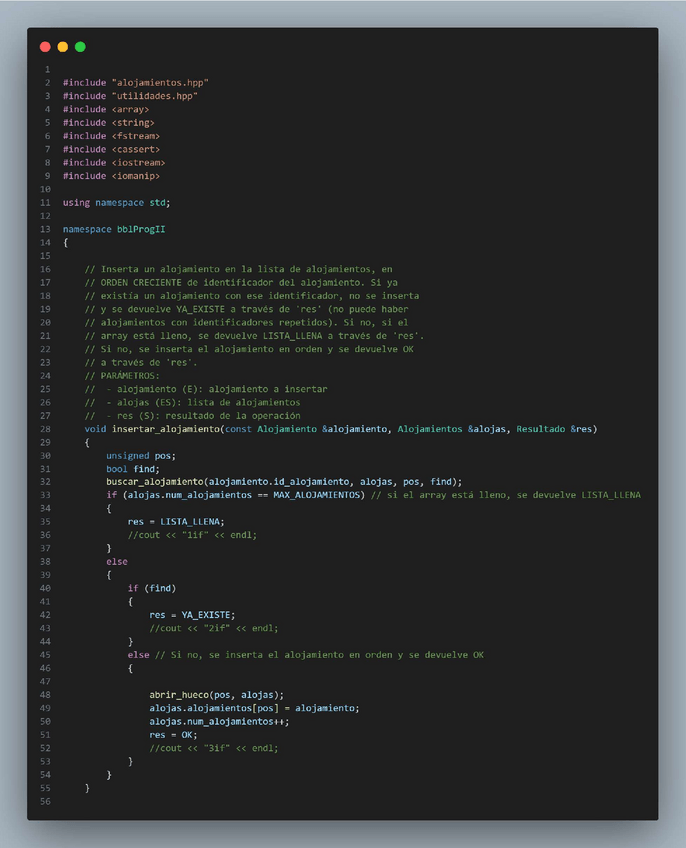The width and height of the screenshot is (686, 848).
Task: Click the "alojamientos.hpp" include line
Action: [135, 82]
